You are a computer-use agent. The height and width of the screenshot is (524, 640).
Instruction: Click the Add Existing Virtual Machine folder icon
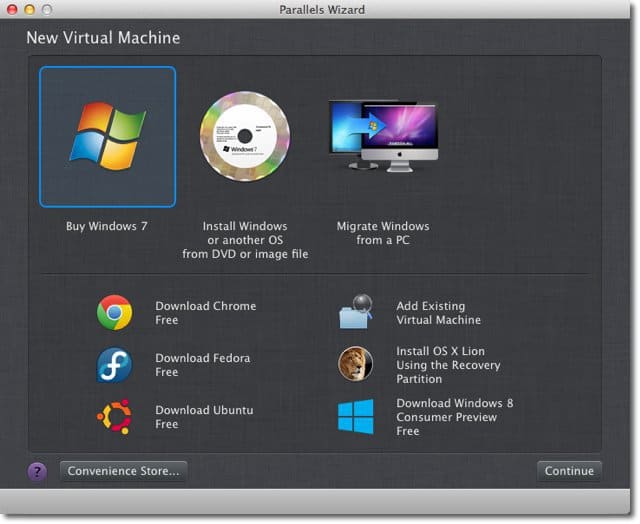tap(356, 312)
